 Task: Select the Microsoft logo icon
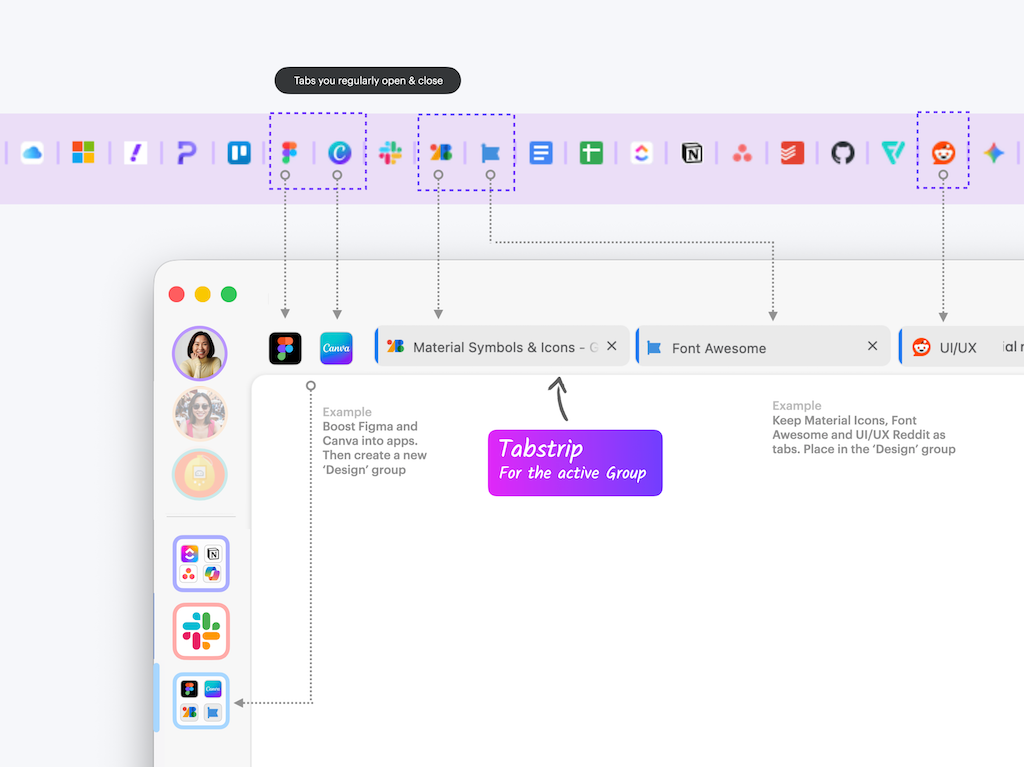click(83, 153)
